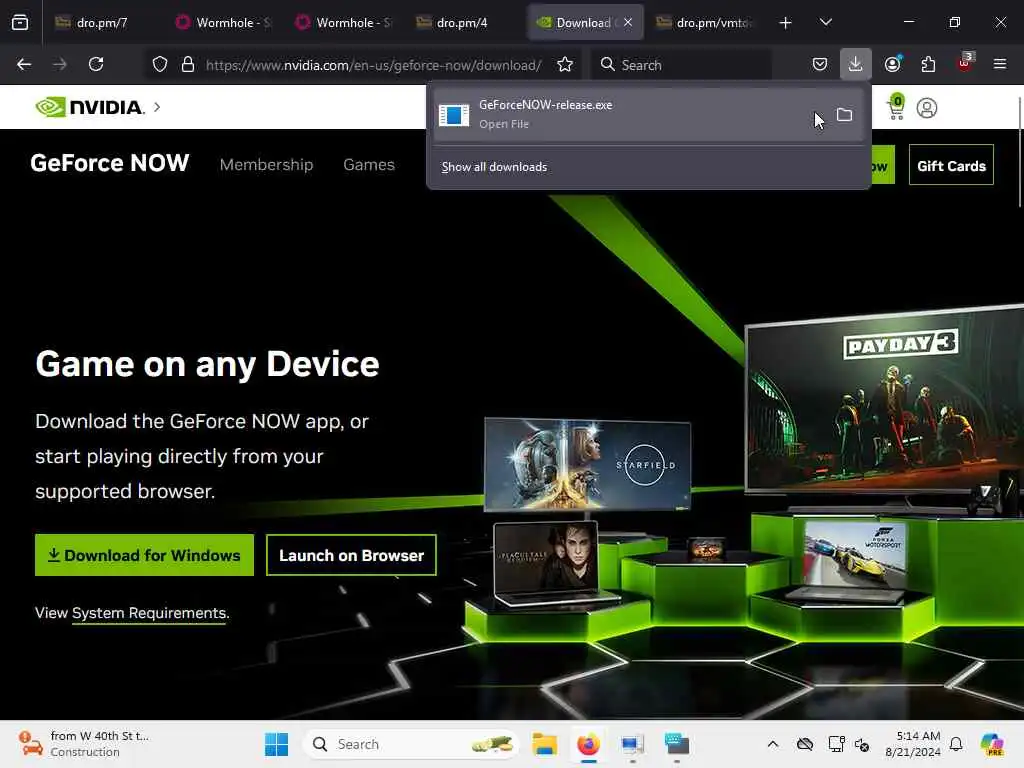1024x768 pixels.
Task: Open the remote keyboard app on taskbar
Action: (x=677, y=744)
